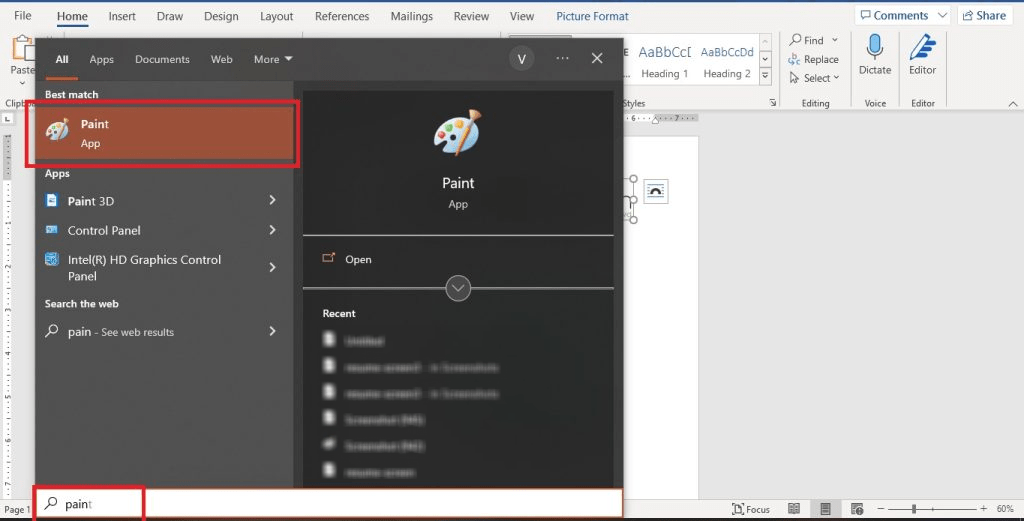Switch to the Apps search filter tab
The height and width of the screenshot is (521, 1024).
(x=101, y=59)
